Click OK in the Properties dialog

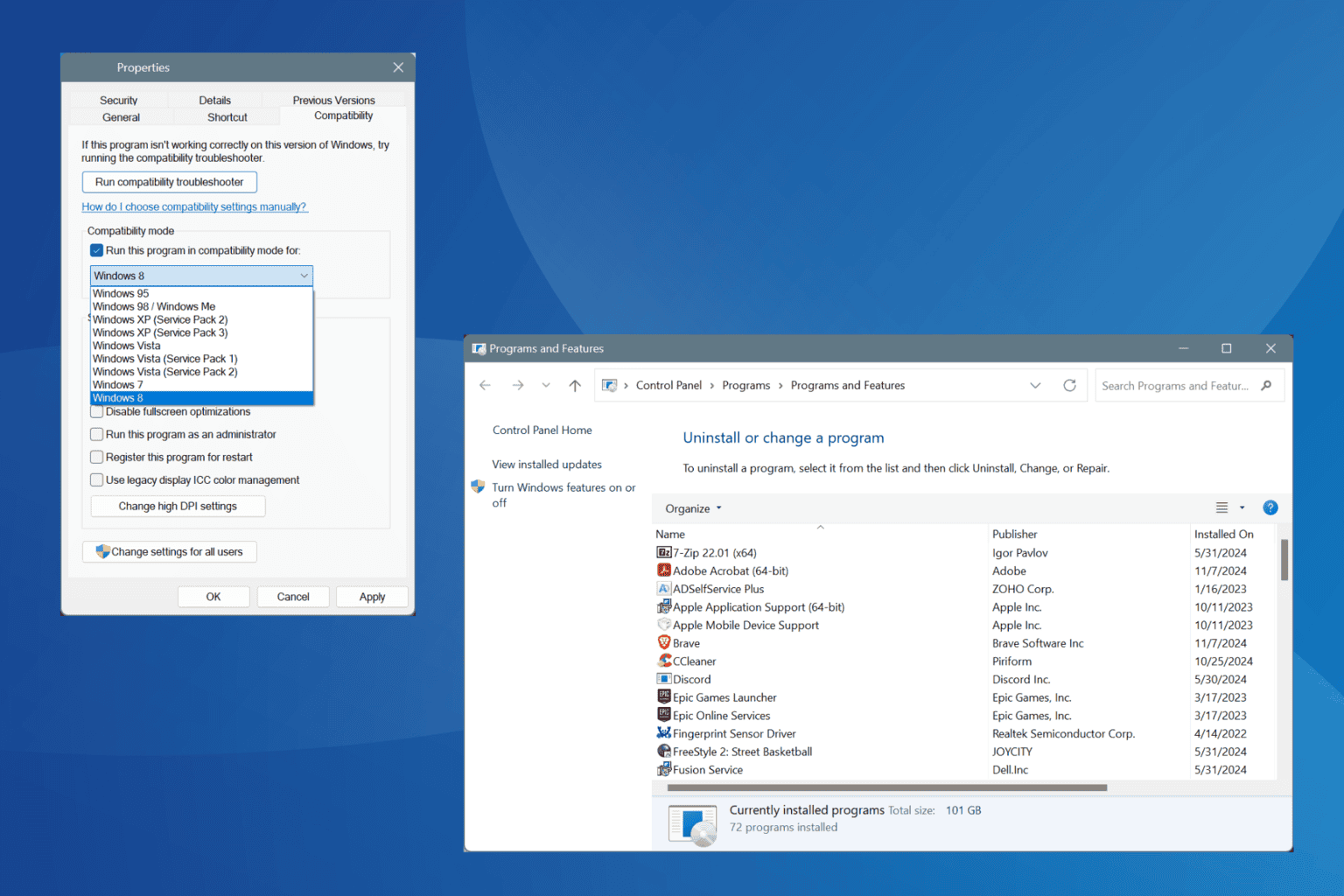213,597
